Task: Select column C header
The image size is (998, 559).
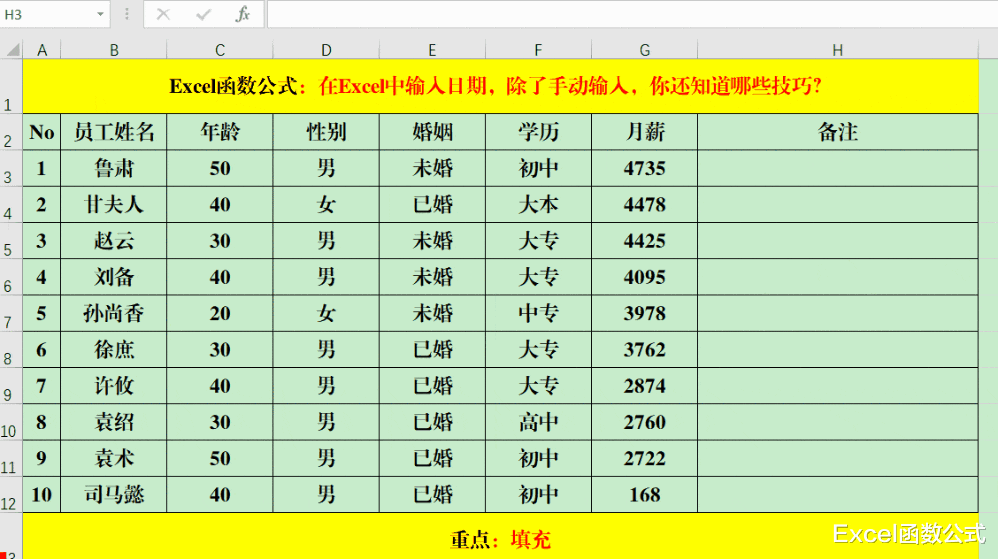Action: pos(220,50)
